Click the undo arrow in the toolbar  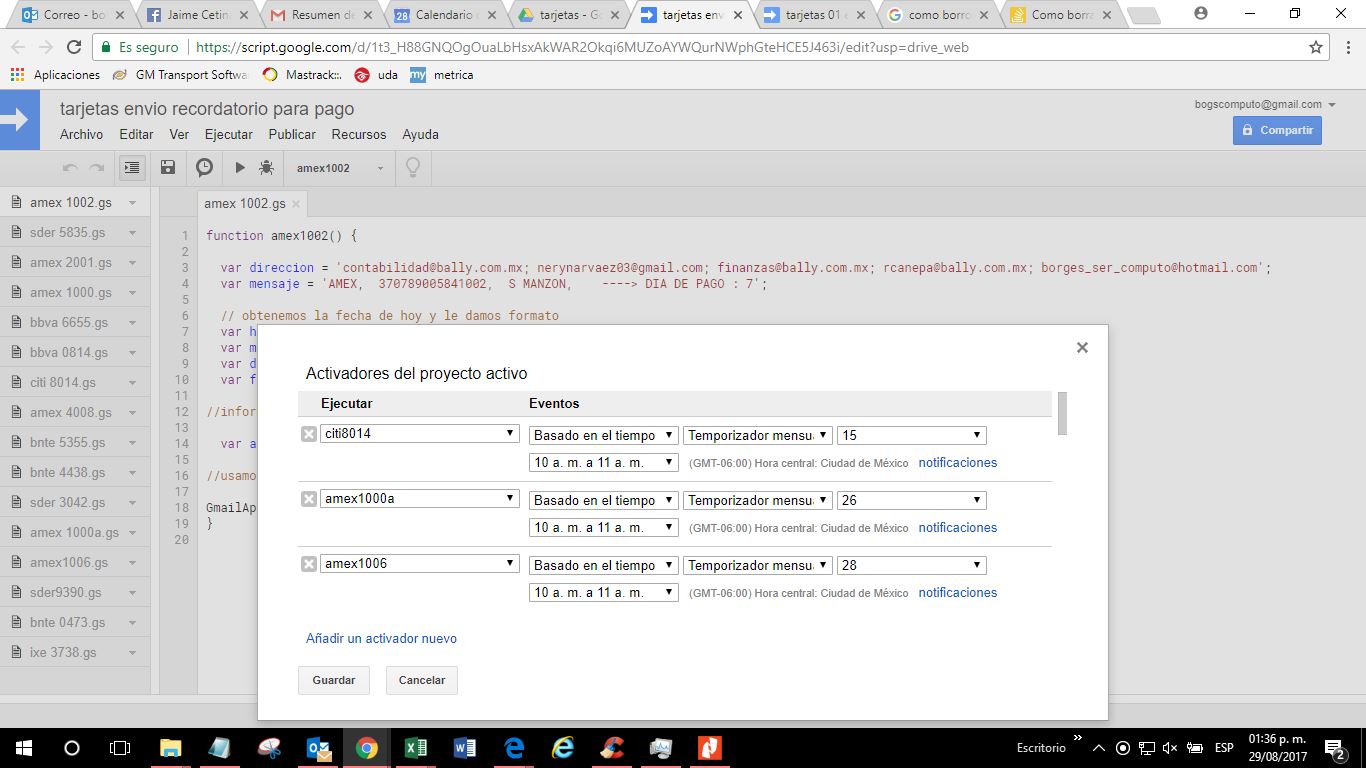click(70, 168)
